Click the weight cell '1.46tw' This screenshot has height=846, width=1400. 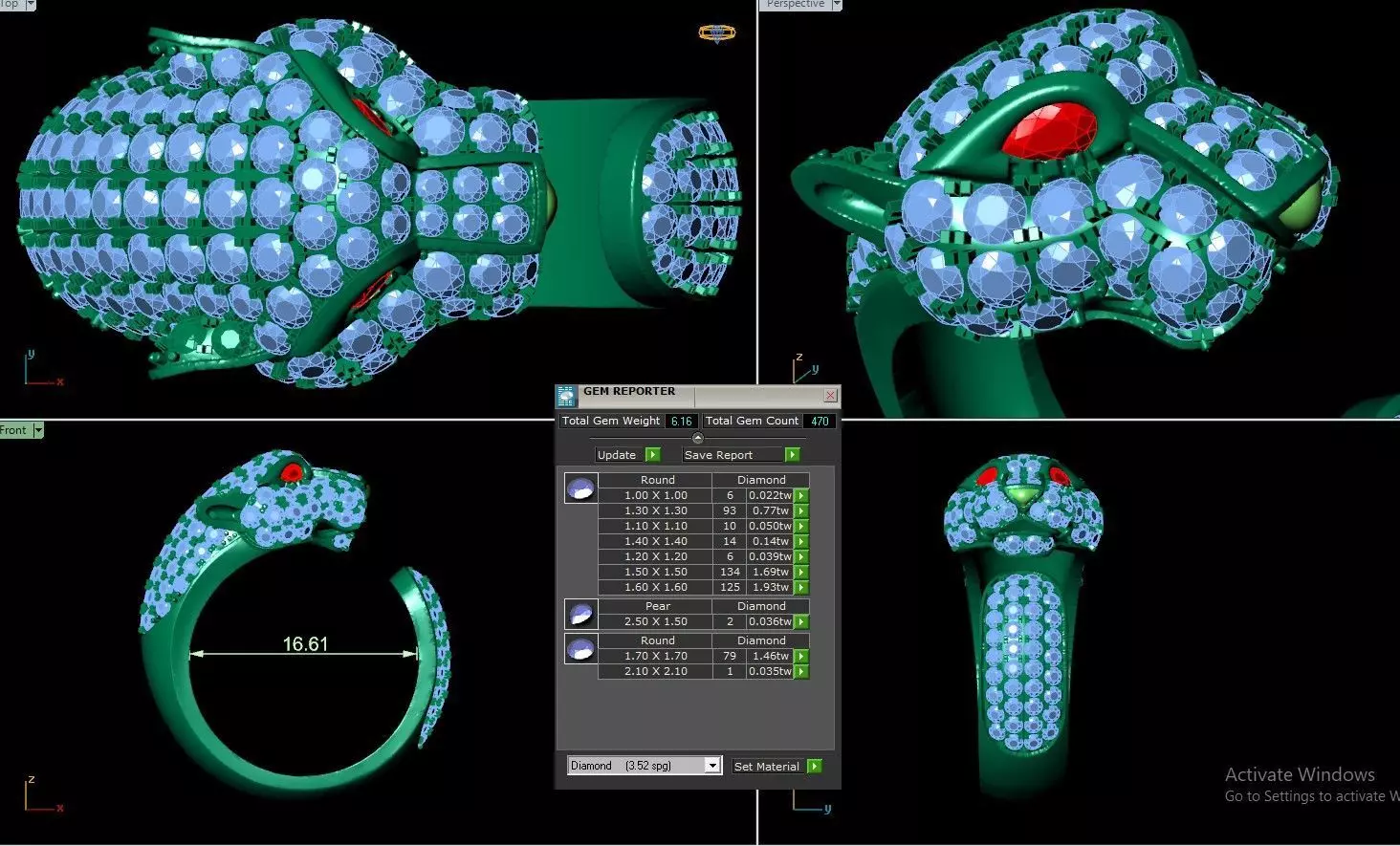tap(771, 656)
